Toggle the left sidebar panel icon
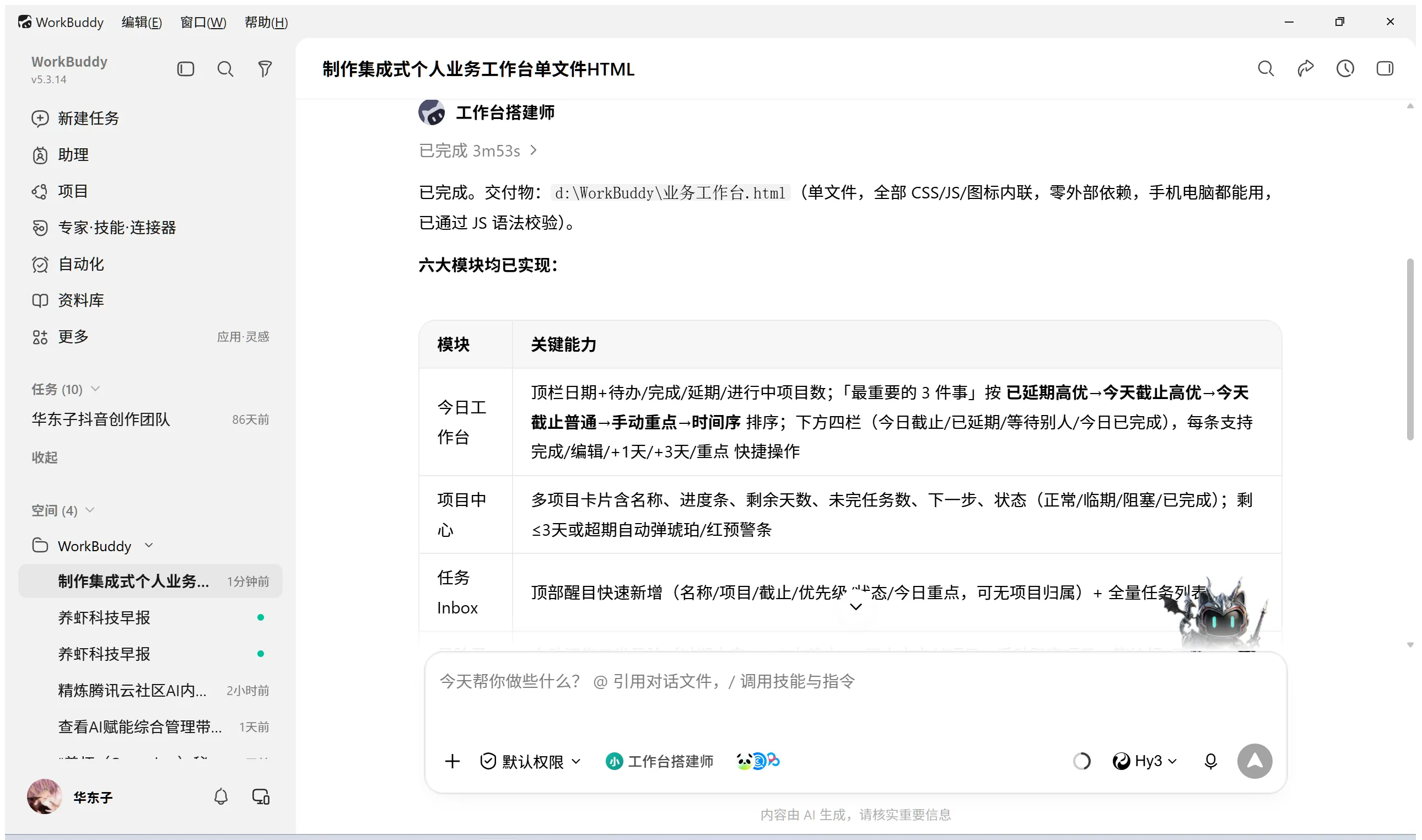This screenshot has width=1422, height=840. coord(186,69)
